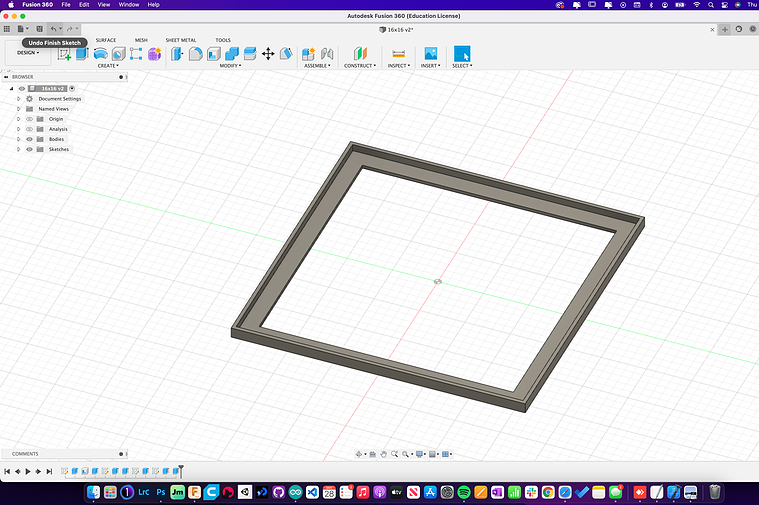Select the Shell tool

pyautogui.click(x=213, y=54)
